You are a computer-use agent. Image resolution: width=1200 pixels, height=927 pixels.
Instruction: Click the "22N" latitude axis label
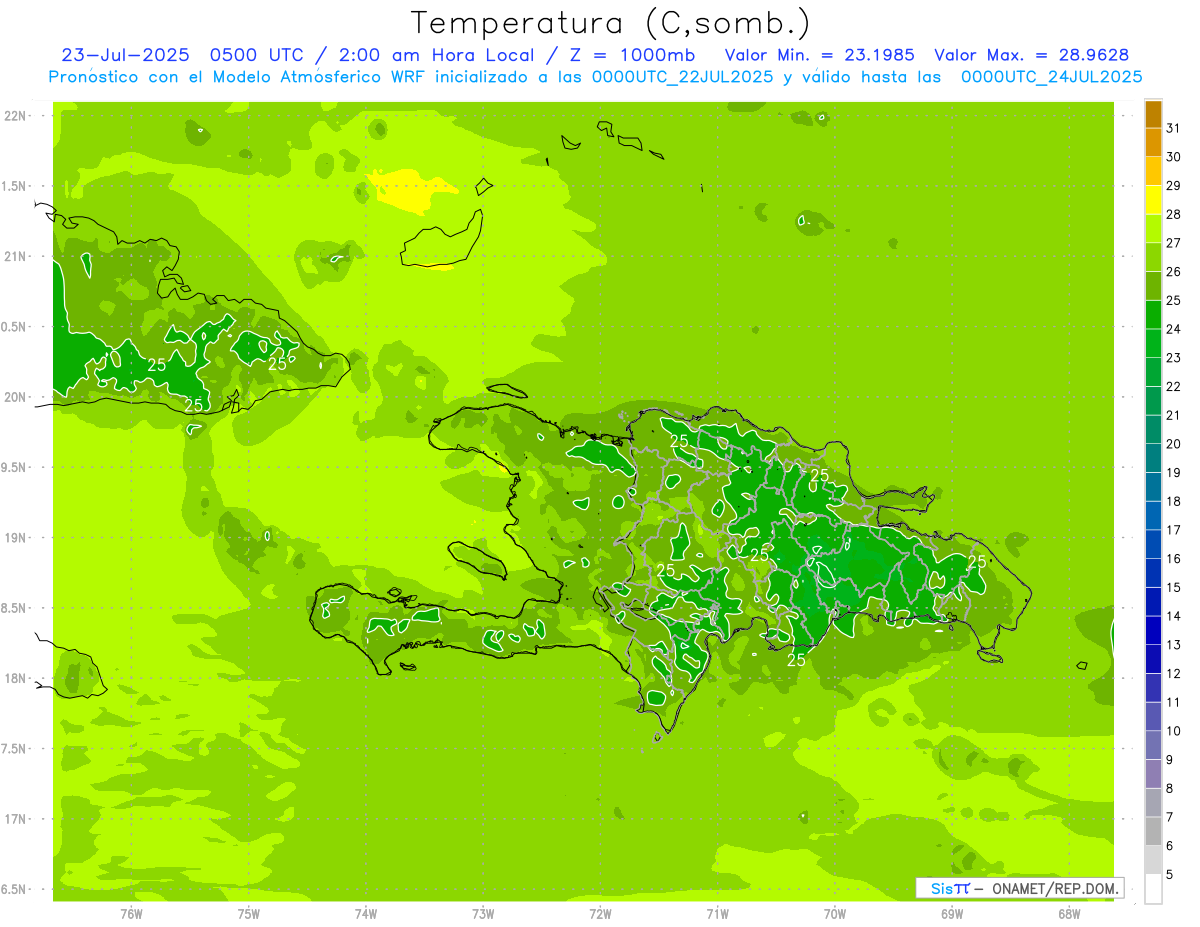pos(16,116)
